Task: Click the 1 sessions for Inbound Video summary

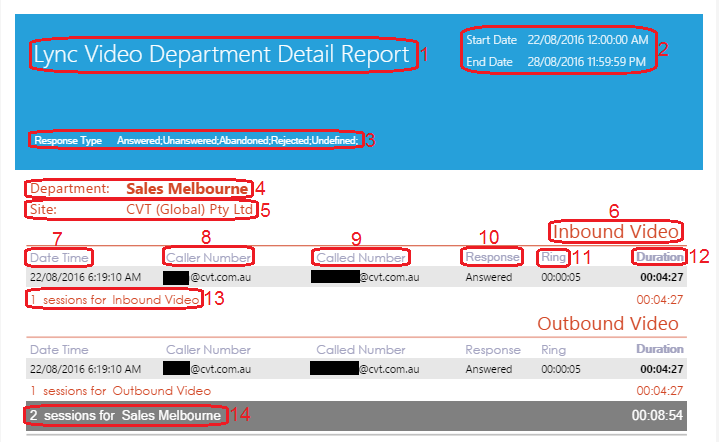Action: 115,300
